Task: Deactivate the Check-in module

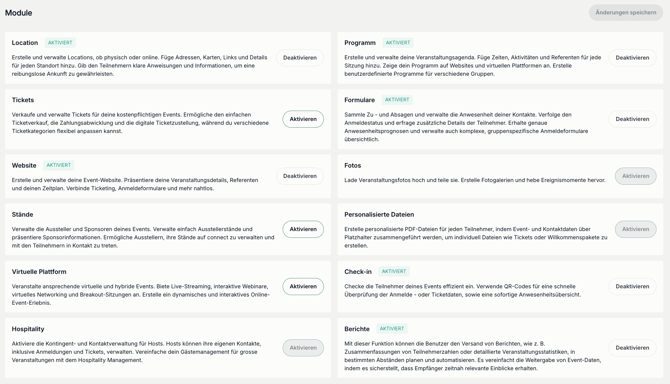Action: (632, 287)
